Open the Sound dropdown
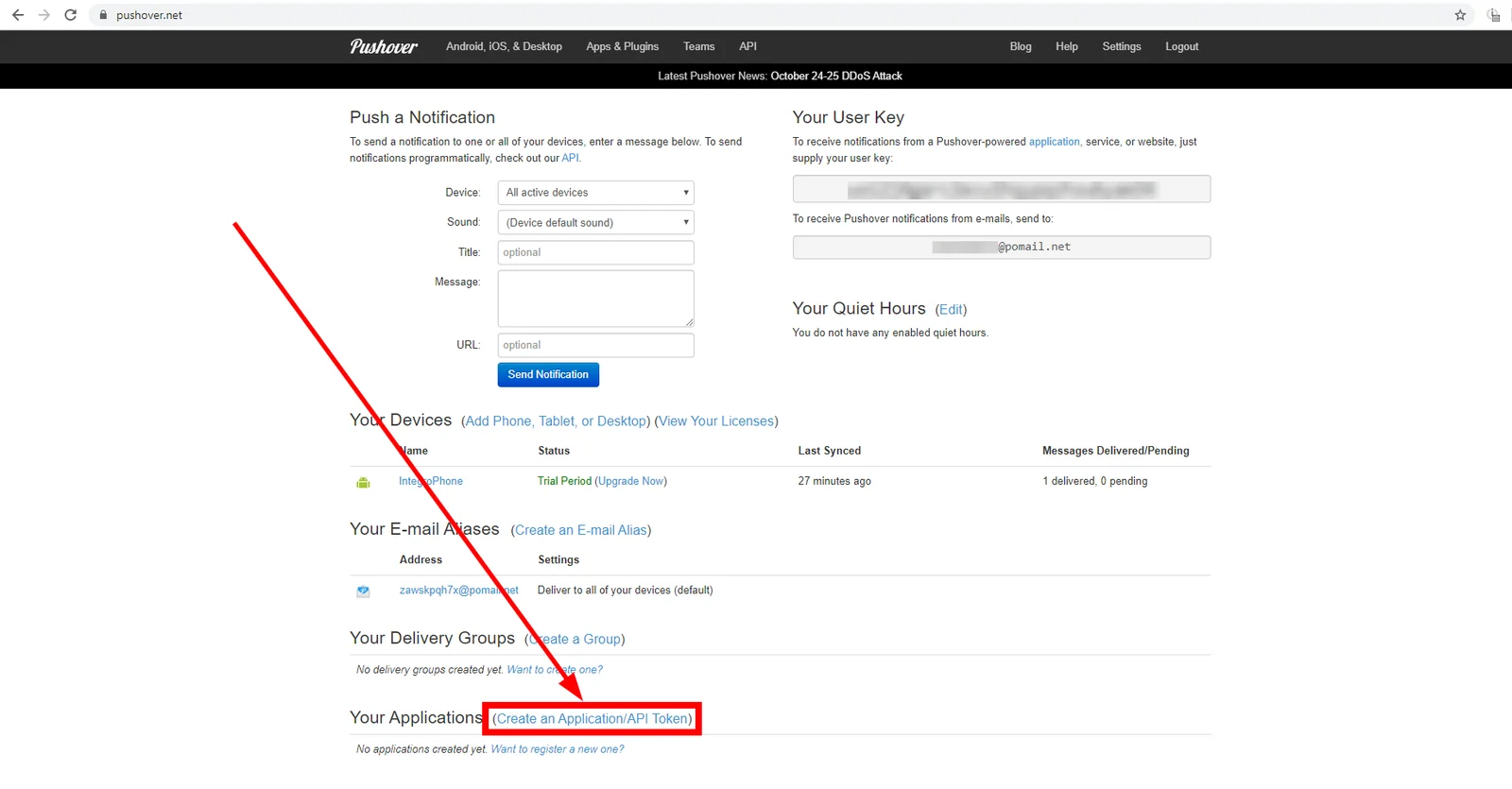 click(596, 222)
